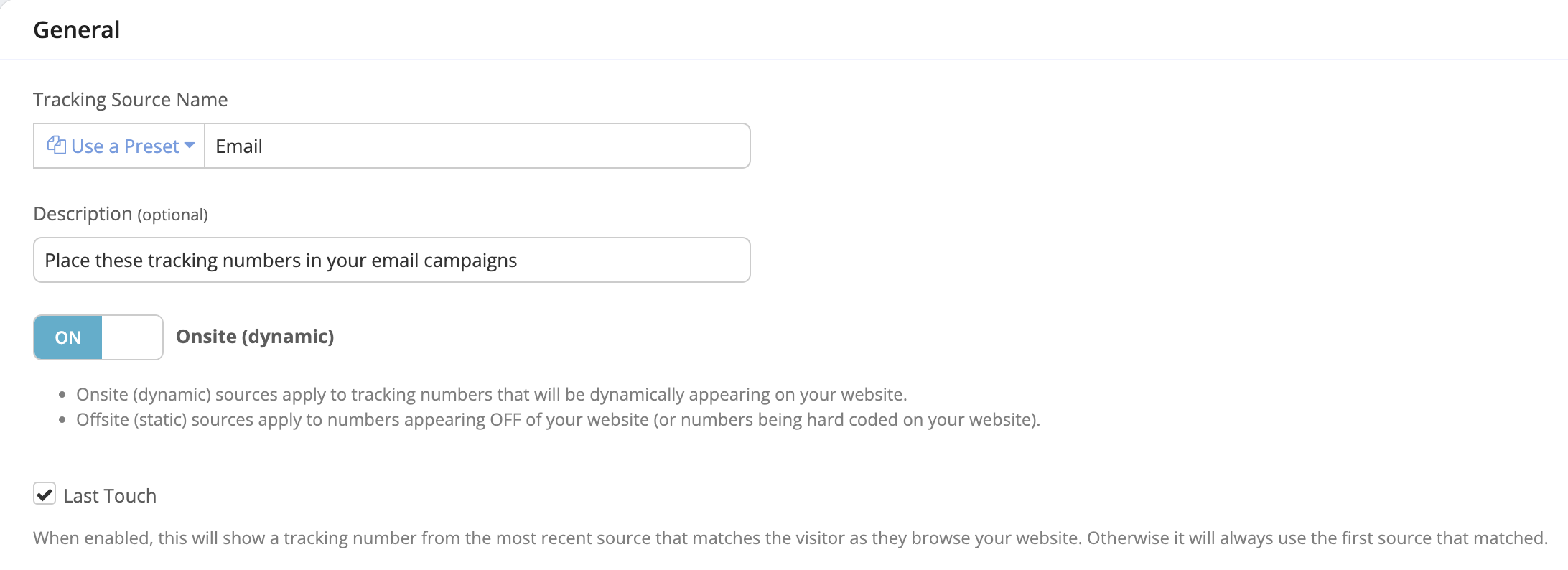Click the word Email in the name field
Viewport: 1568px width, 570px height.
pyautogui.click(x=239, y=146)
